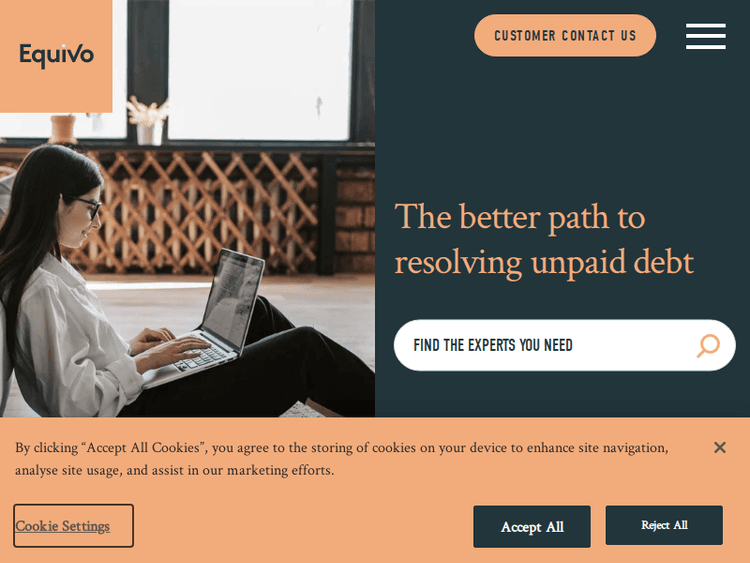This screenshot has width=750, height=563.
Task: Click the white flower vase on windowsill
Action: coord(149,121)
